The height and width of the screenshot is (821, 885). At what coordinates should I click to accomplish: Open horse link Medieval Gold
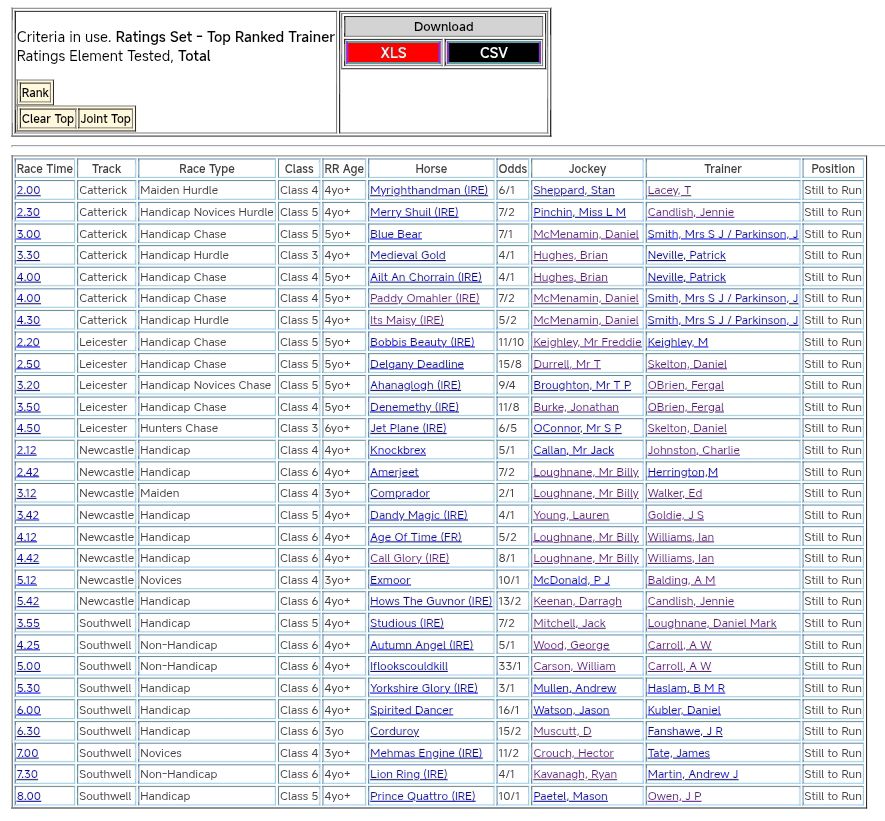pyautogui.click(x=408, y=255)
